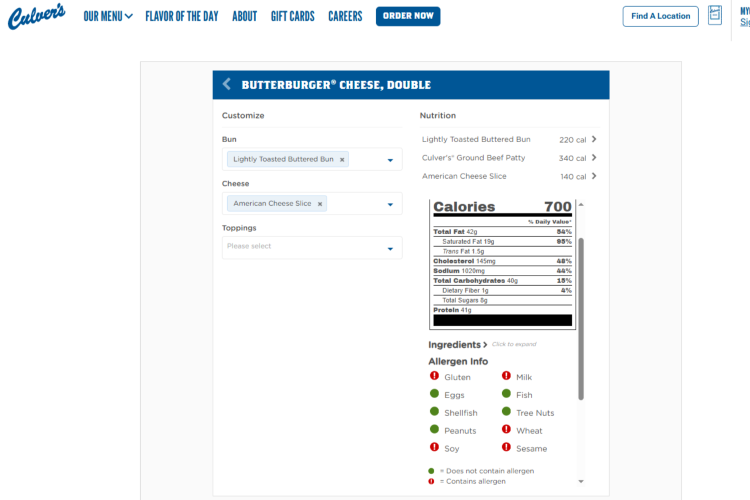Click the Protein 41g row

[x=502, y=310]
